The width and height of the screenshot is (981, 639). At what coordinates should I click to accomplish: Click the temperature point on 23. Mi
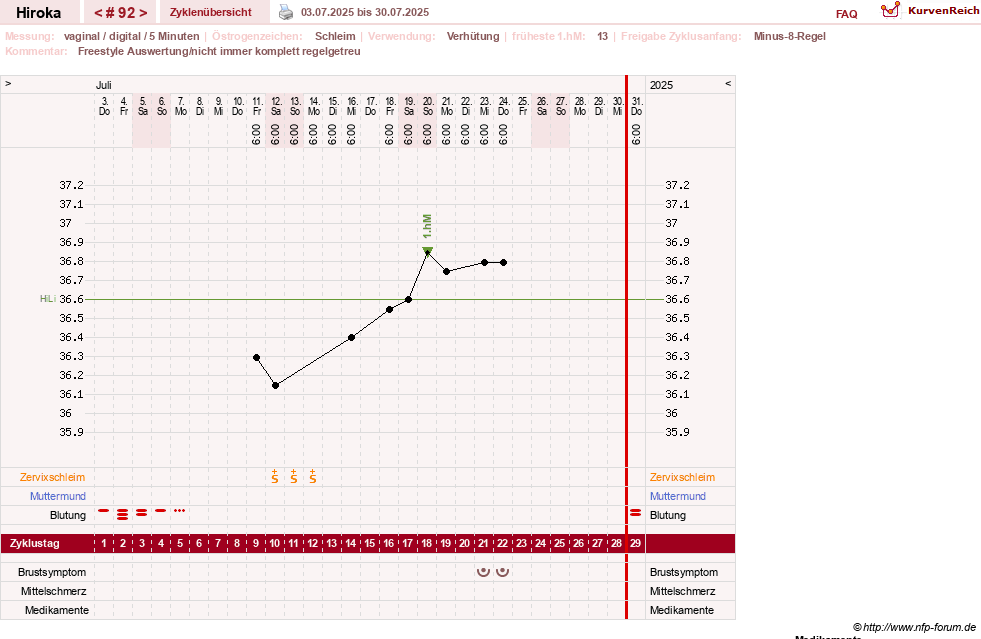484,263
